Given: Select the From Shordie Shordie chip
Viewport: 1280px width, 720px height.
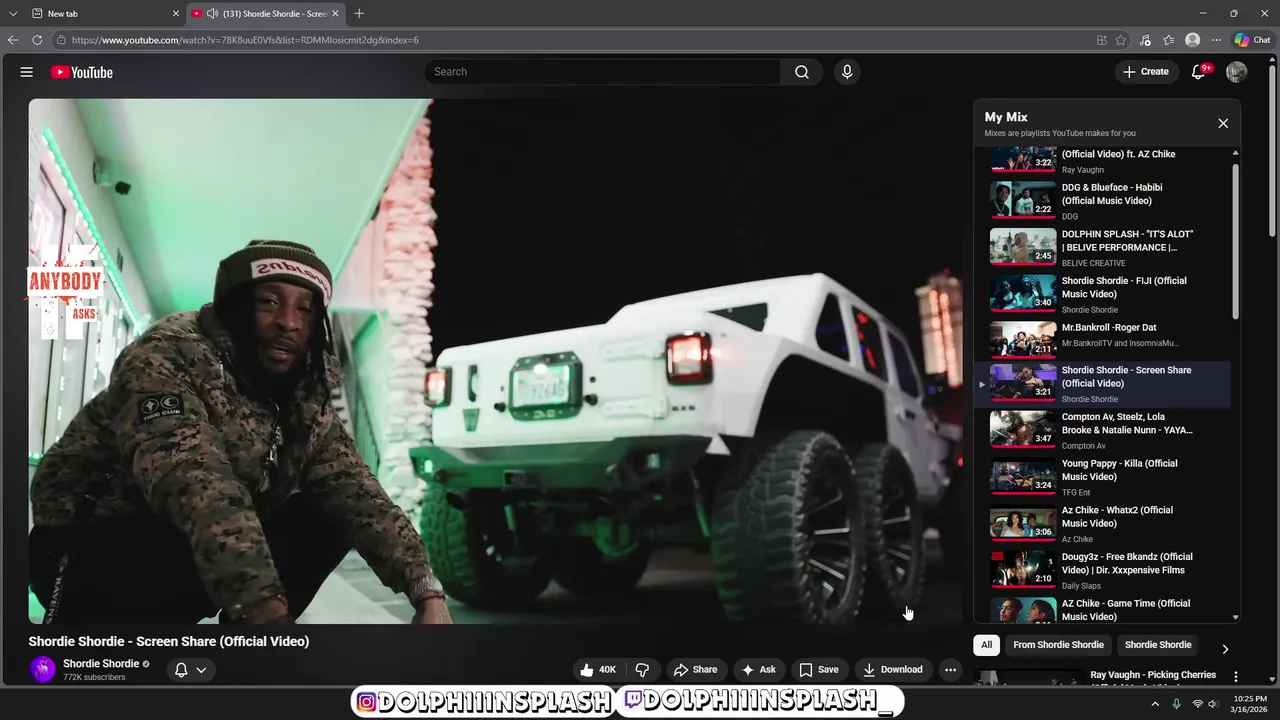Looking at the screenshot, I should [1058, 645].
